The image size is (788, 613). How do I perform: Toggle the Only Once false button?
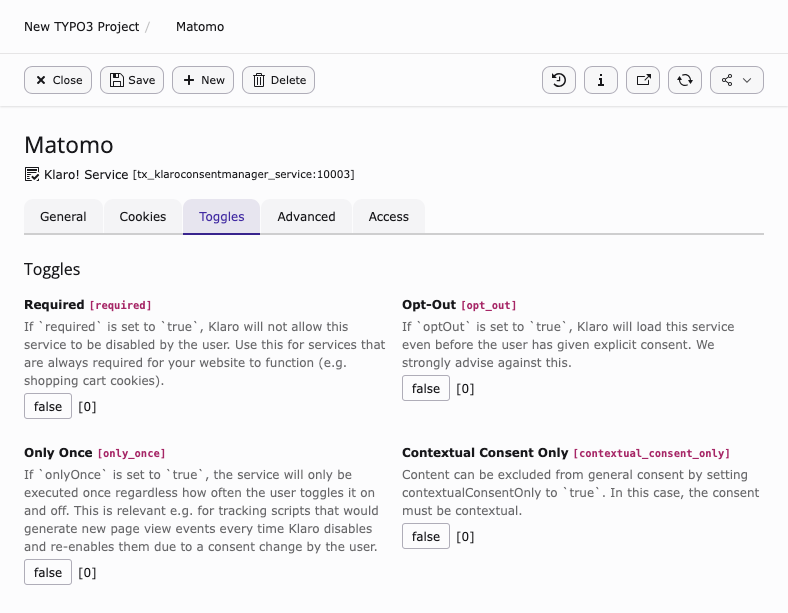click(x=48, y=572)
